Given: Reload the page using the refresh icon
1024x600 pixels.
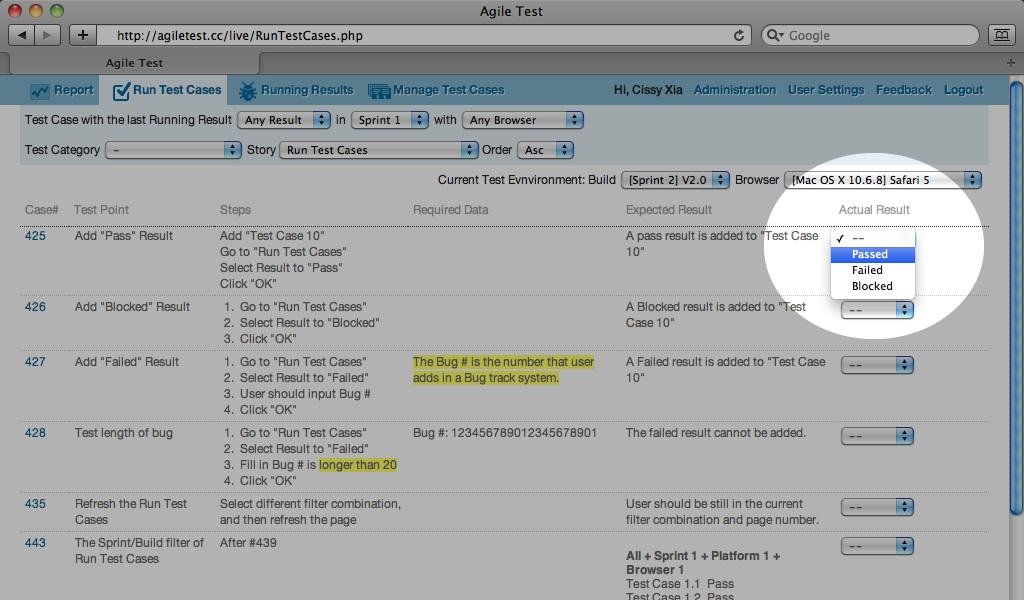Looking at the screenshot, I should (739, 34).
